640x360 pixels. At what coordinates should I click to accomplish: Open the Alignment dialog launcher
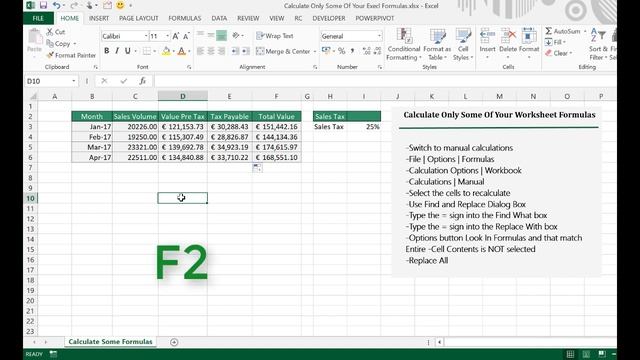pyautogui.click(x=315, y=67)
